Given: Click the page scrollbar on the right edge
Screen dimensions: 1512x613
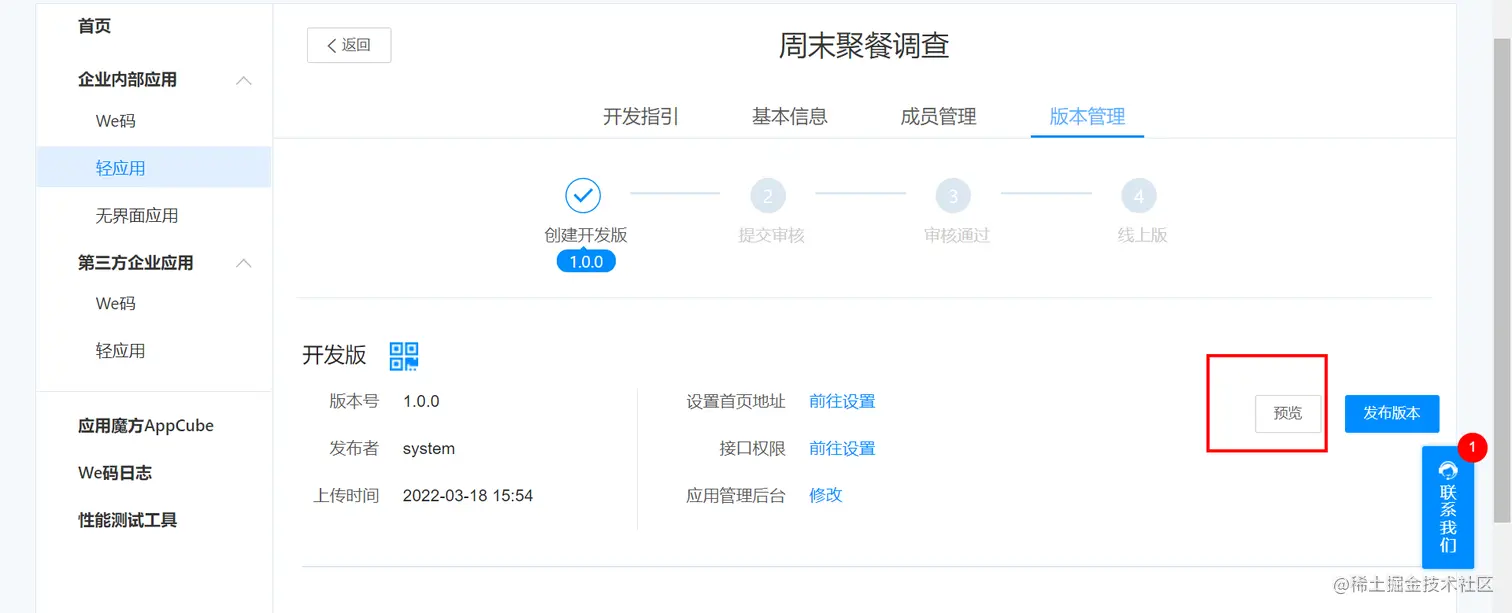Looking at the screenshot, I should 1502,280.
